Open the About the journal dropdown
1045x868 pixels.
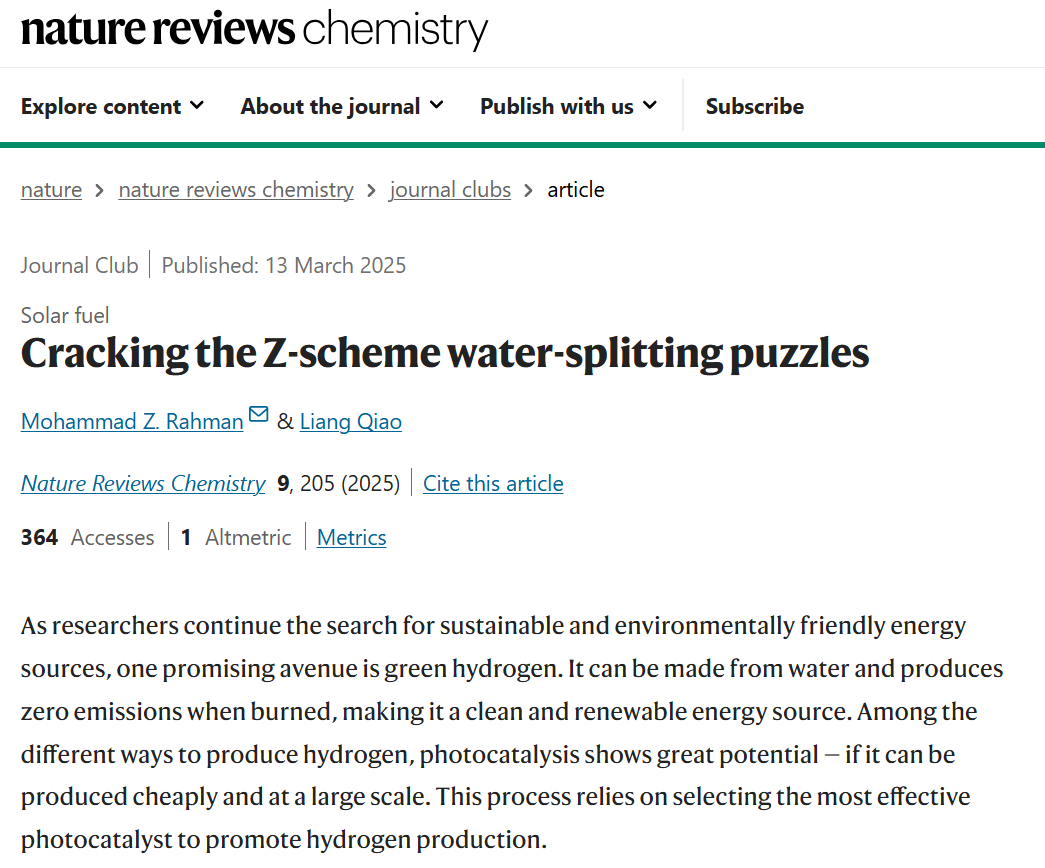pyautogui.click(x=342, y=106)
